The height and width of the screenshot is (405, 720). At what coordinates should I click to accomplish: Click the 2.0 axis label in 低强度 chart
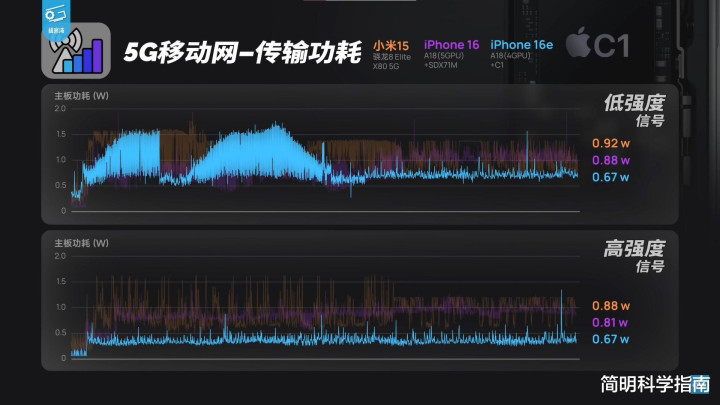click(60, 109)
